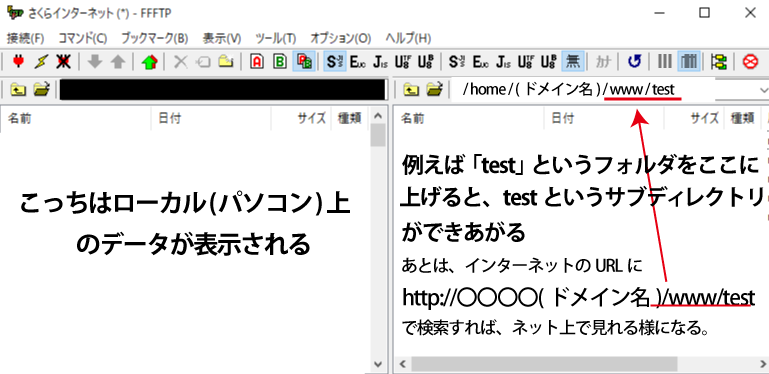Sort remote pane by 日付 column

[604, 119]
